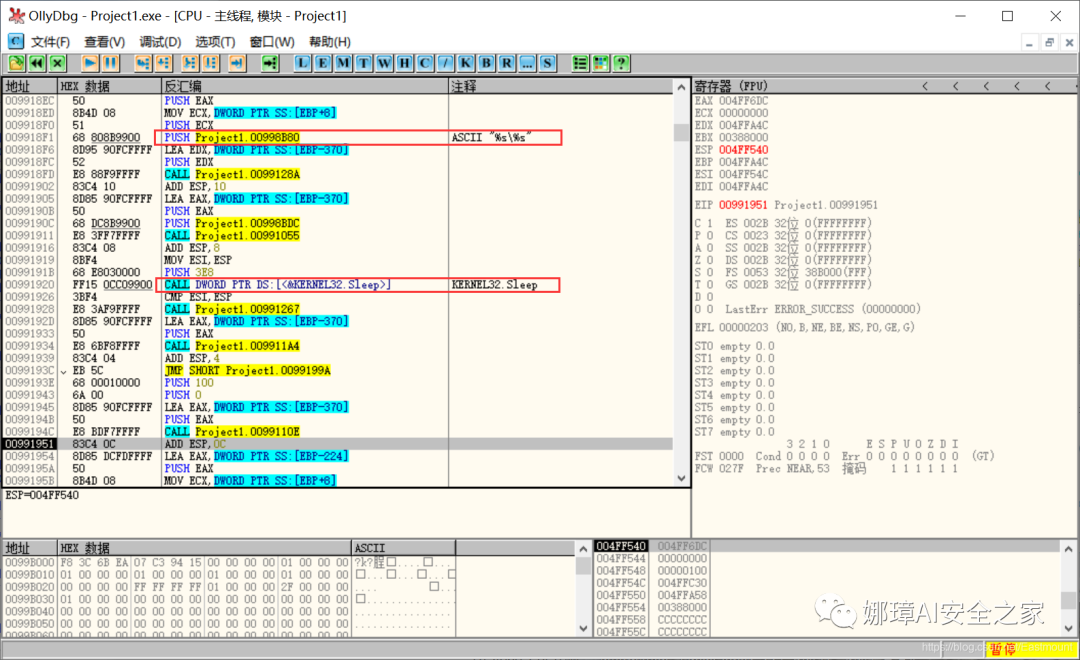1080x660 pixels.
Task: Click the ESP register value 004FF540
Action: [x=743, y=149]
